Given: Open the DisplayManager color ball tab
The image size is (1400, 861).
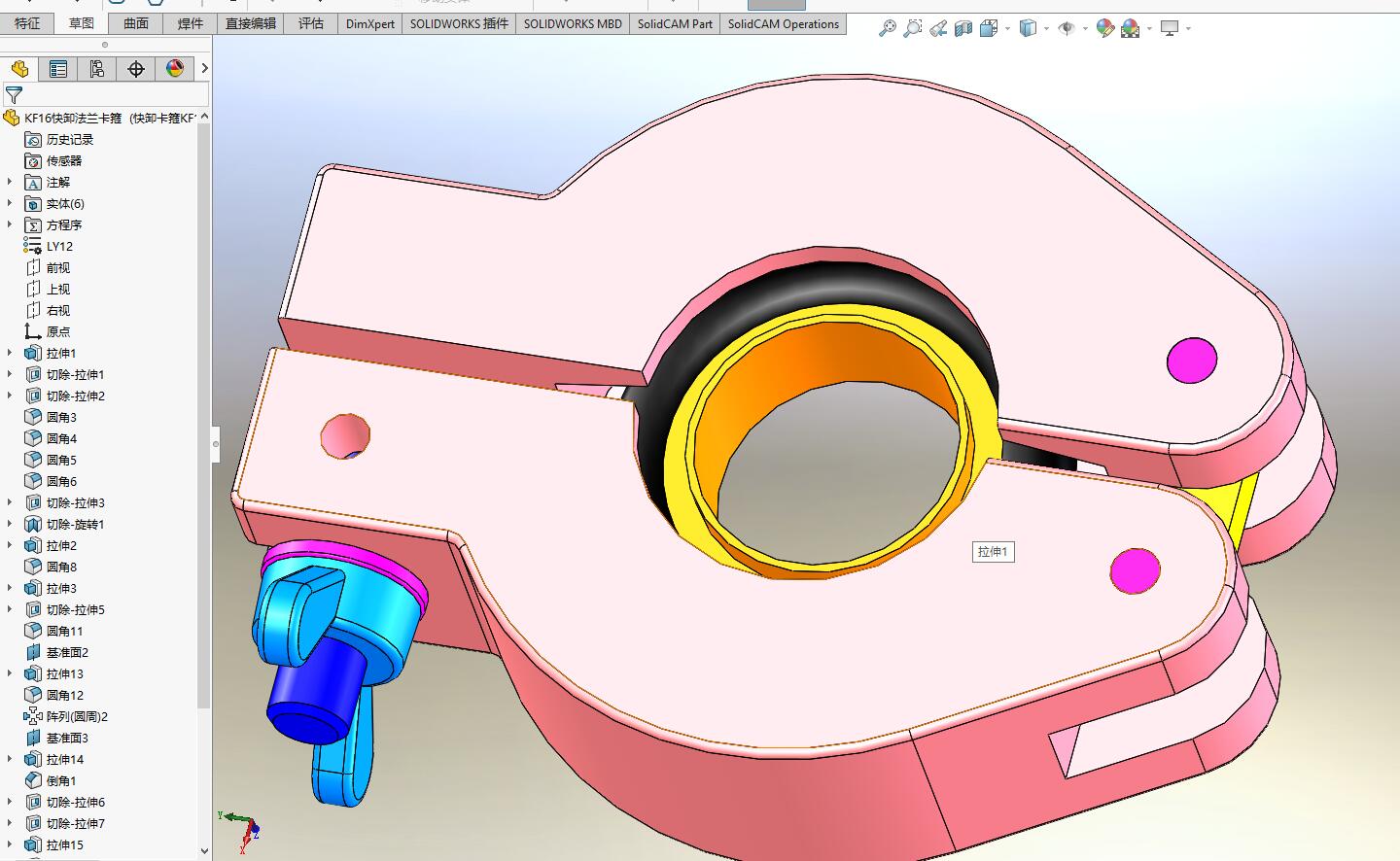Looking at the screenshot, I should [175, 68].
